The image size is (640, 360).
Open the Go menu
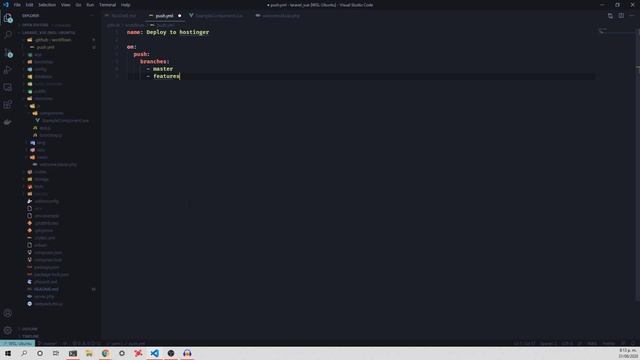[x=78, y=5]
